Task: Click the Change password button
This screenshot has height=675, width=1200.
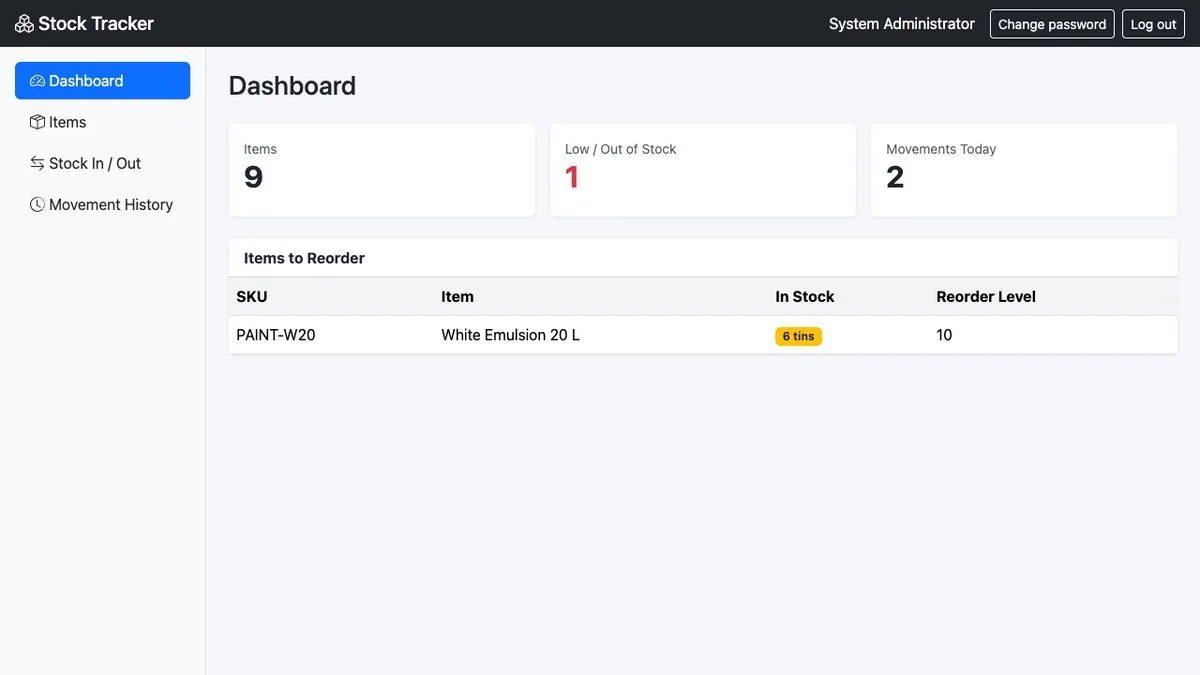Action: click(x=1052, y=24)
